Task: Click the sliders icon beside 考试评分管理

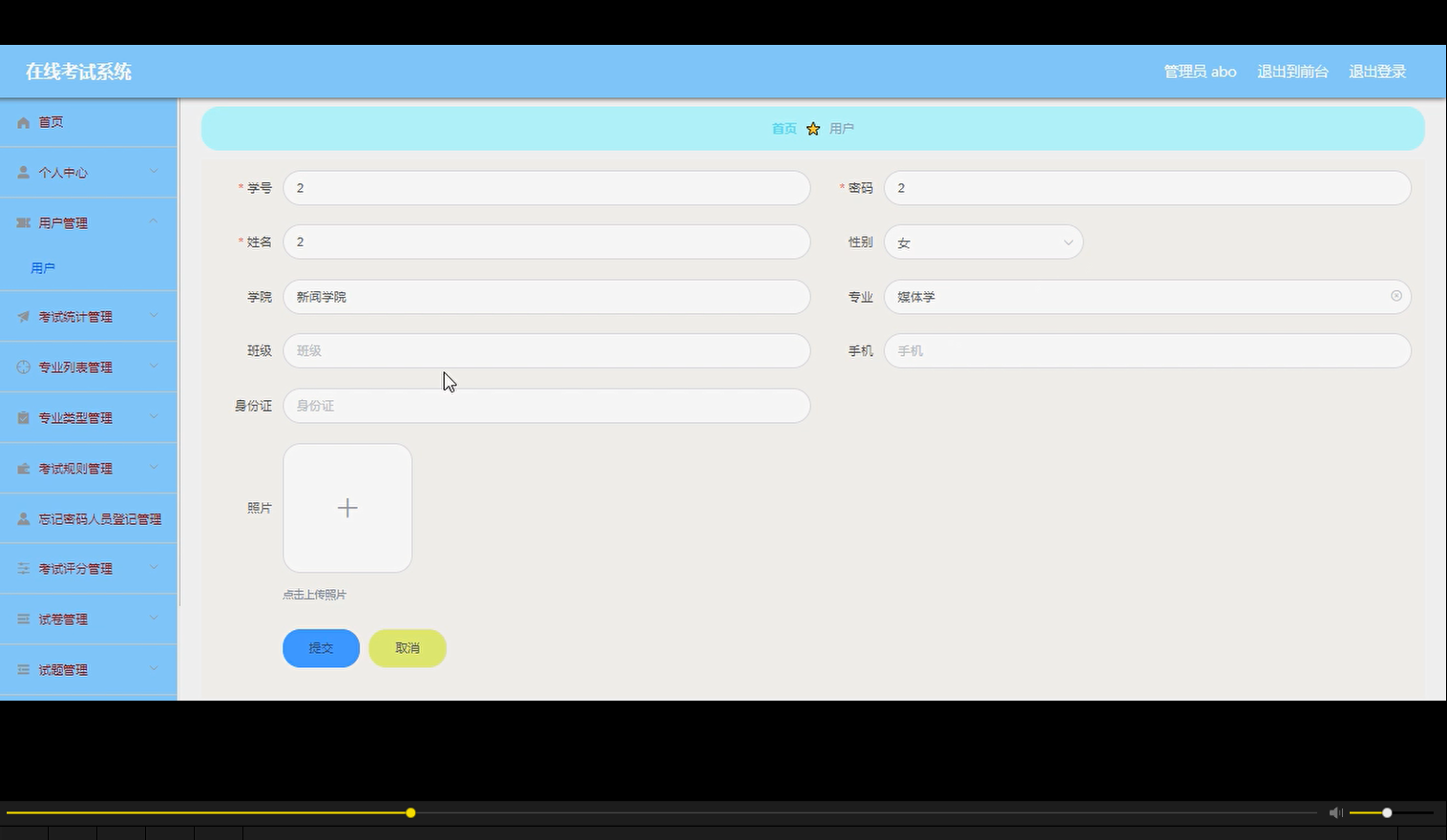Action: pyautogui.click(x=24, y=569)
